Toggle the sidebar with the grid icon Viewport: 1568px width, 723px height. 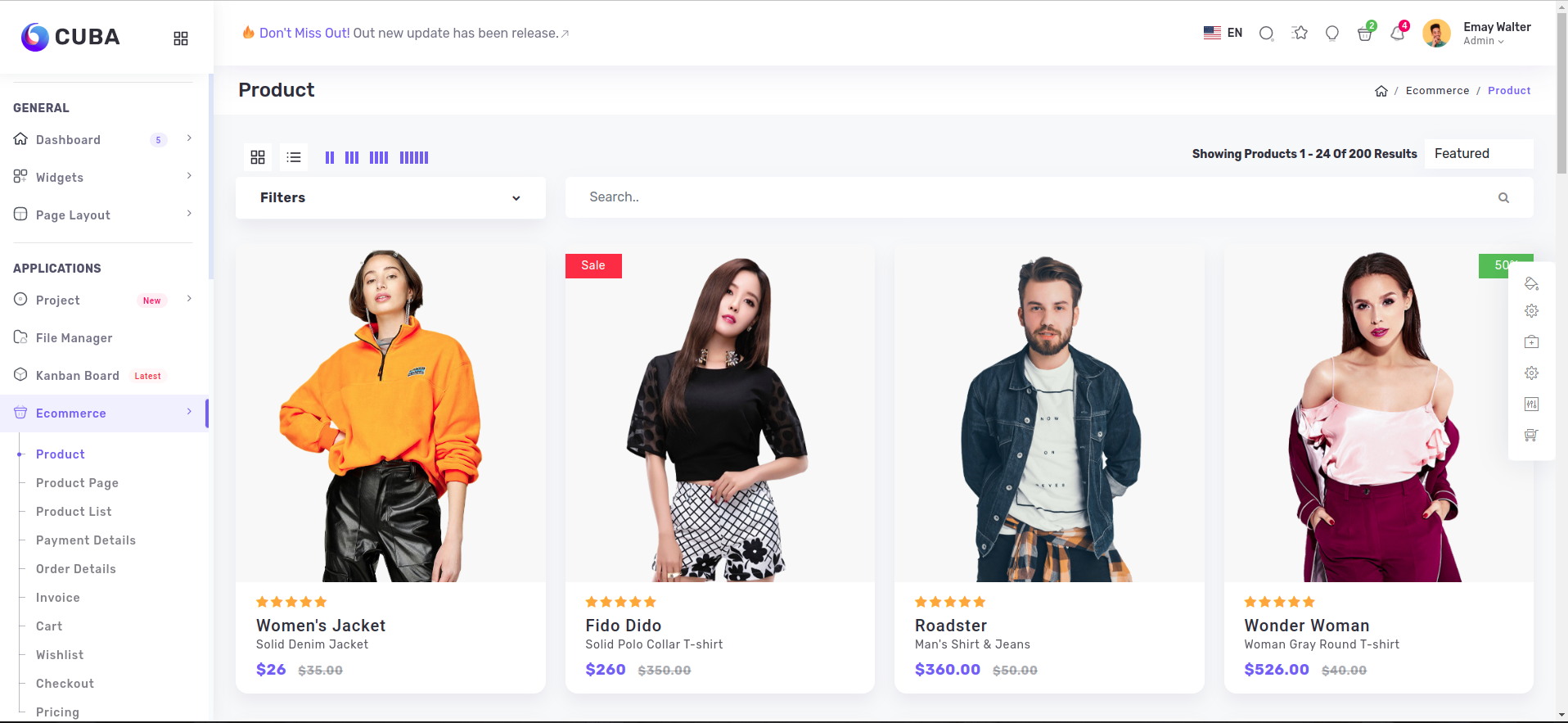click(181, 38)
